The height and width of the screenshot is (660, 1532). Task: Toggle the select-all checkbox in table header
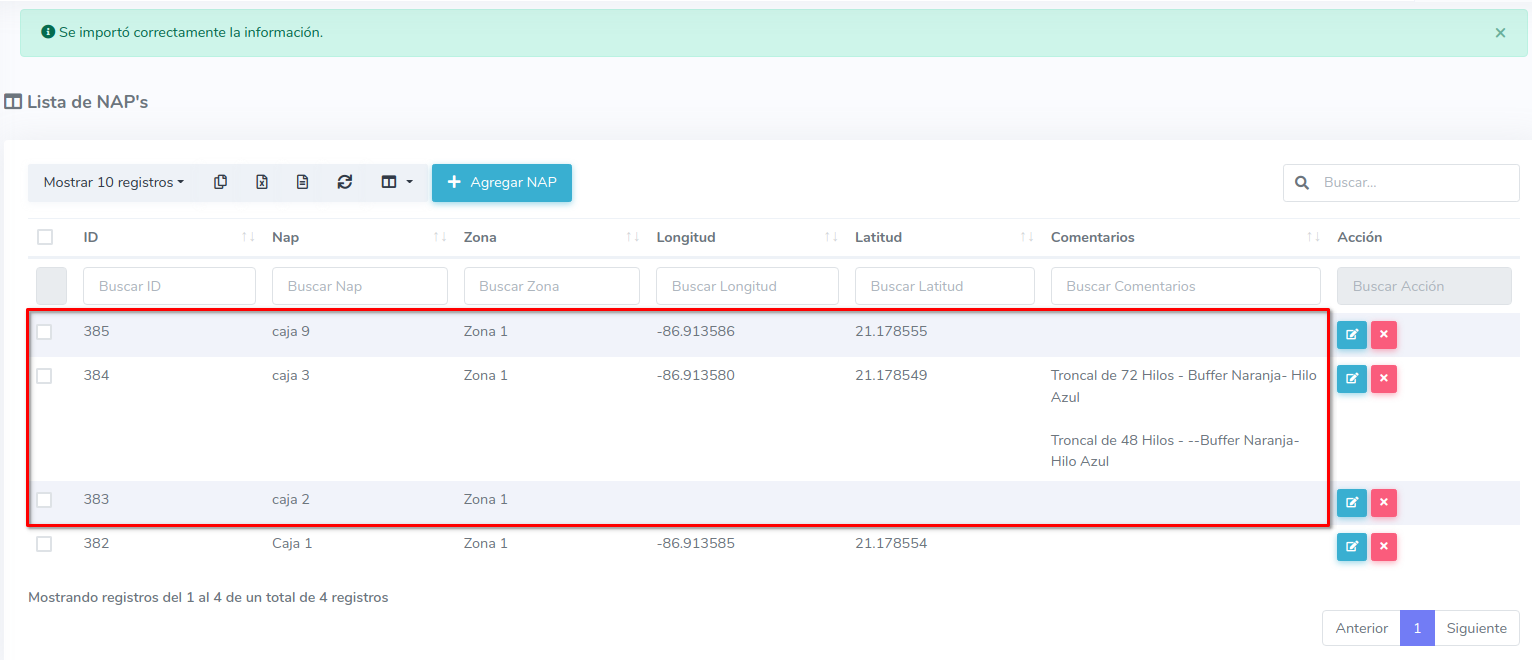coord(45,237)
